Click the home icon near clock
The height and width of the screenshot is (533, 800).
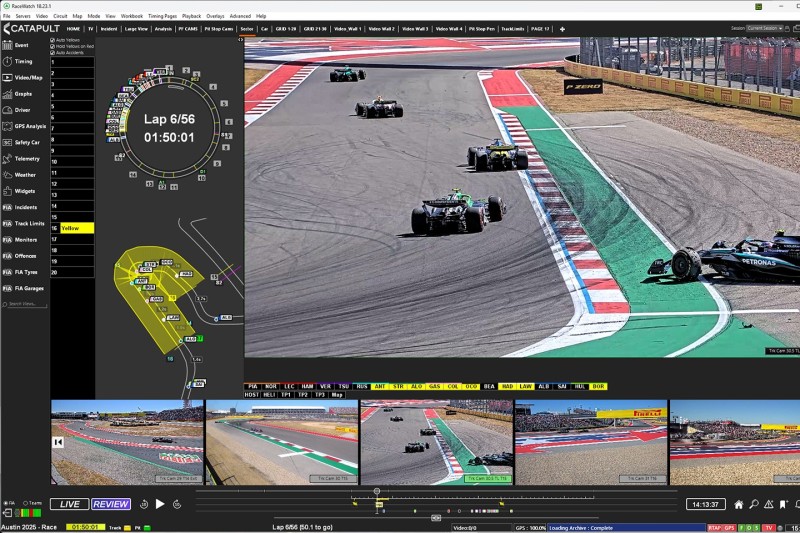pyautogui.click(x=738, y=504)
